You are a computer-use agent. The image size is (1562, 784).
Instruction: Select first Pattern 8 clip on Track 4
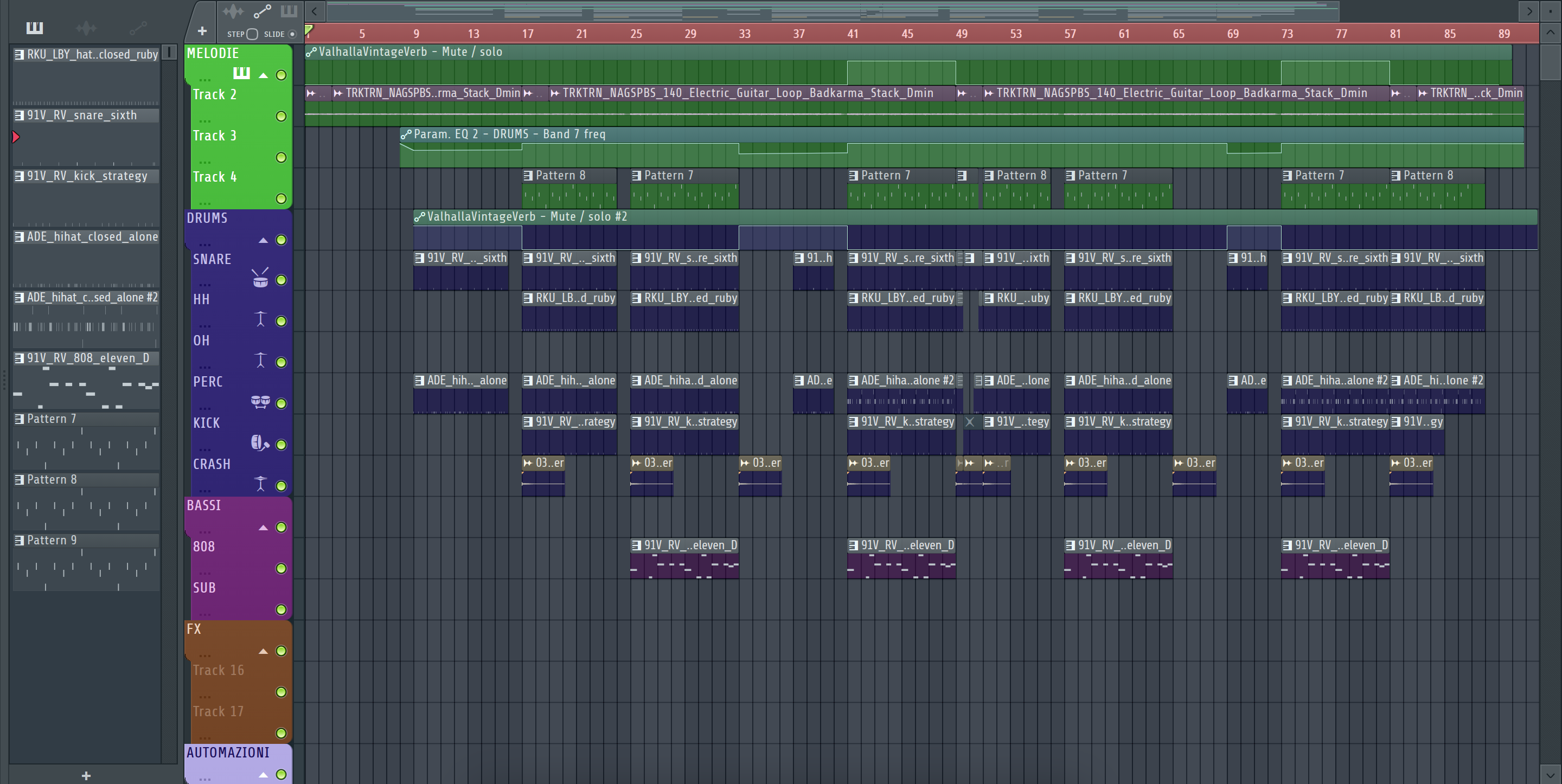tap(569, 189)
